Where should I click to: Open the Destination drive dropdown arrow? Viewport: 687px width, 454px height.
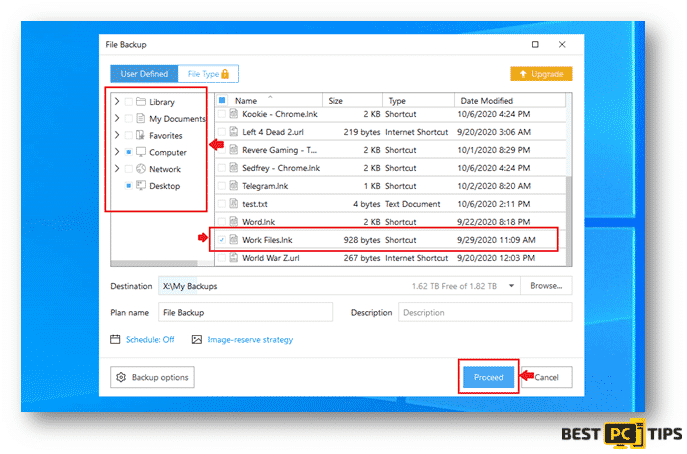511,286
